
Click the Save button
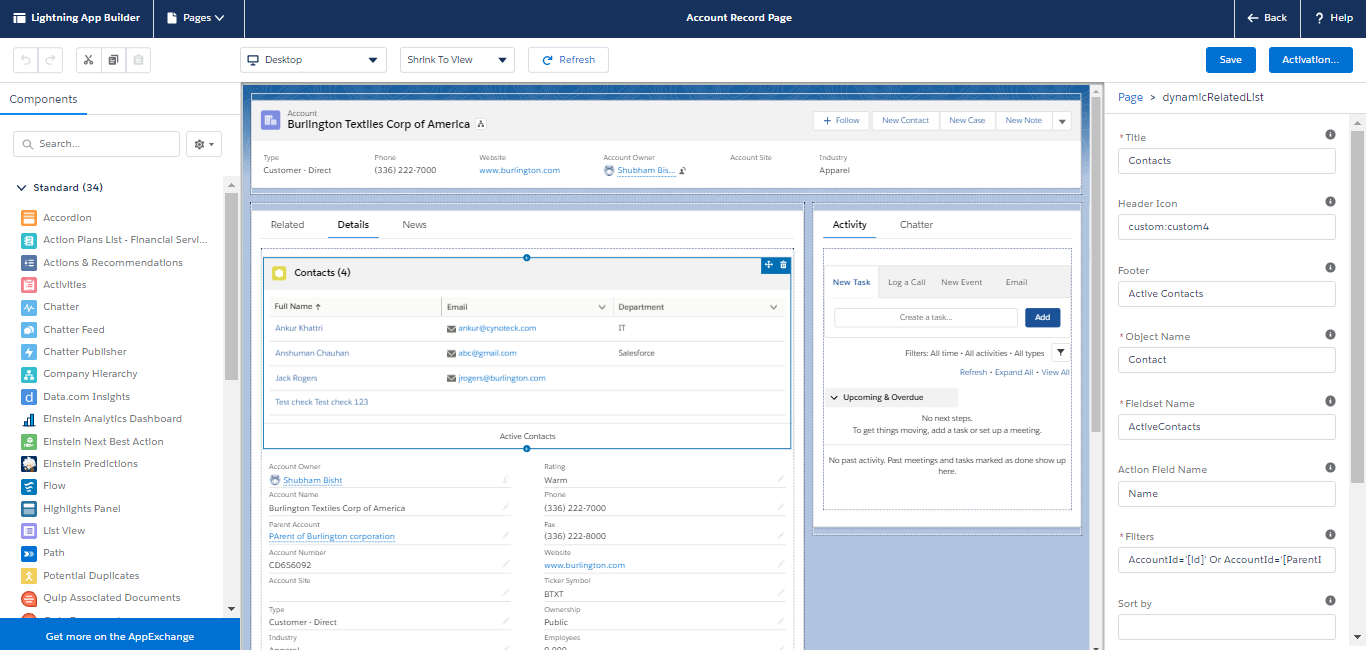[x=1230, y=59]
